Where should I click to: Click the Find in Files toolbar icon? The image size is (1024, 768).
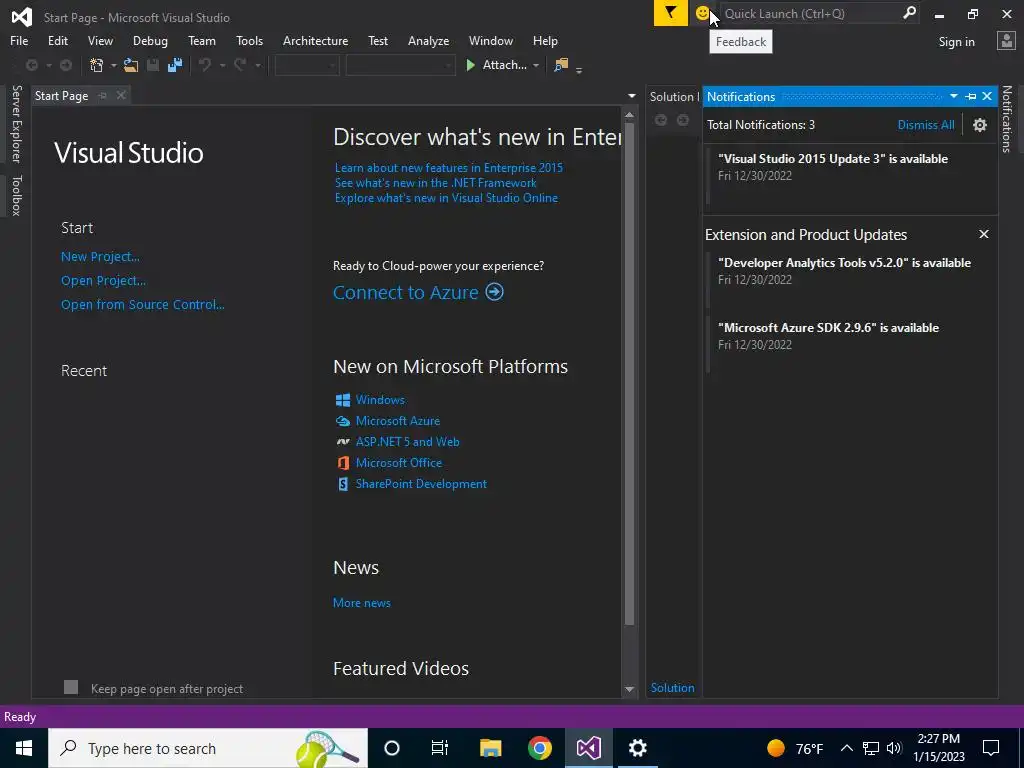pyautogui.click(x=561, y=65)
